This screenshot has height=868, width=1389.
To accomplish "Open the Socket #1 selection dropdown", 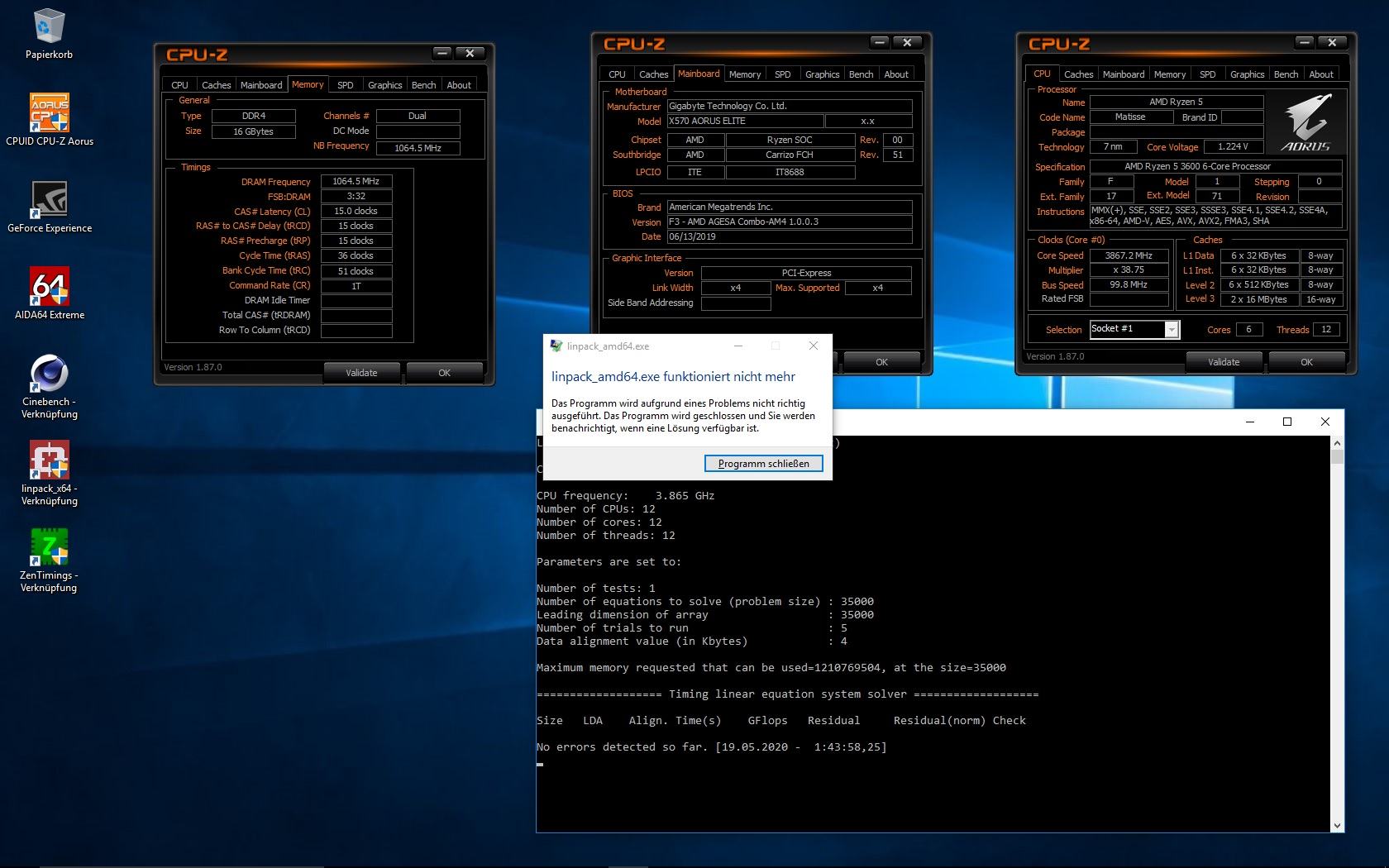I will [x=1171, y=330].
